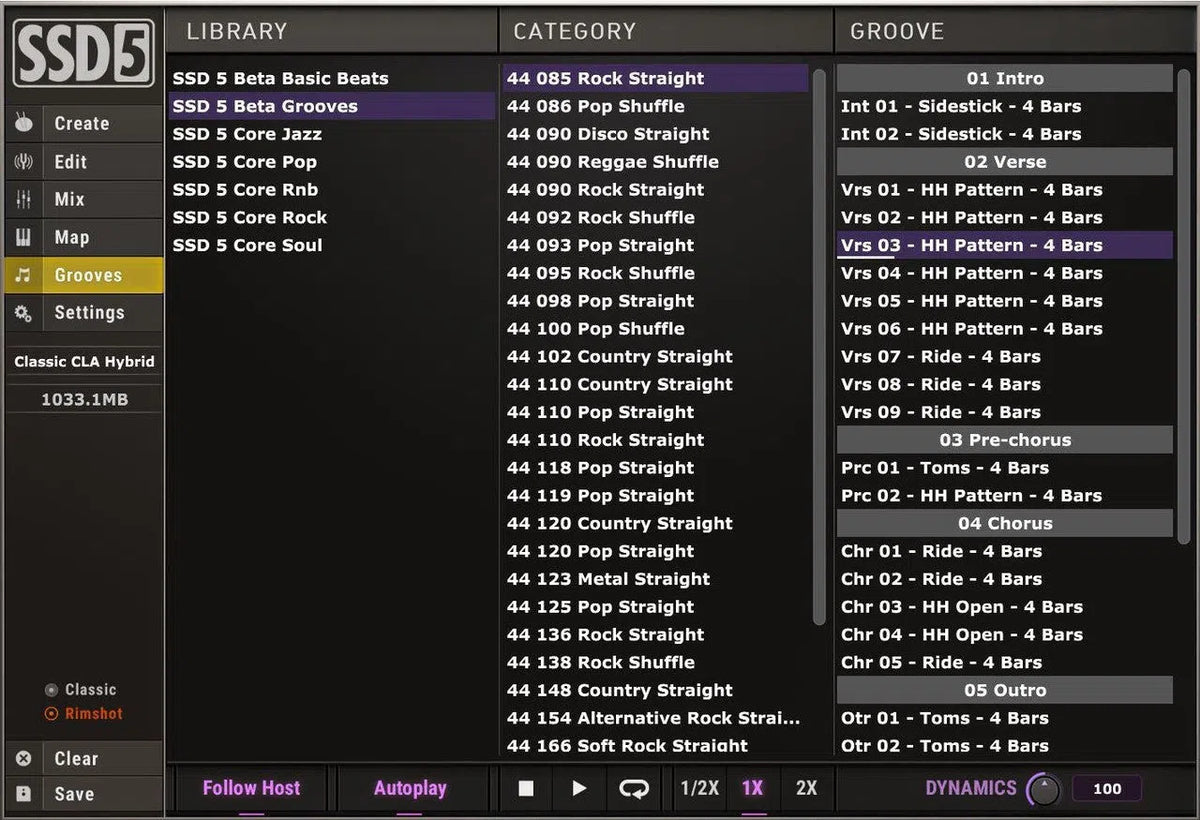Collapse the 04 Chorus groove section

(x=1004, y=523)
